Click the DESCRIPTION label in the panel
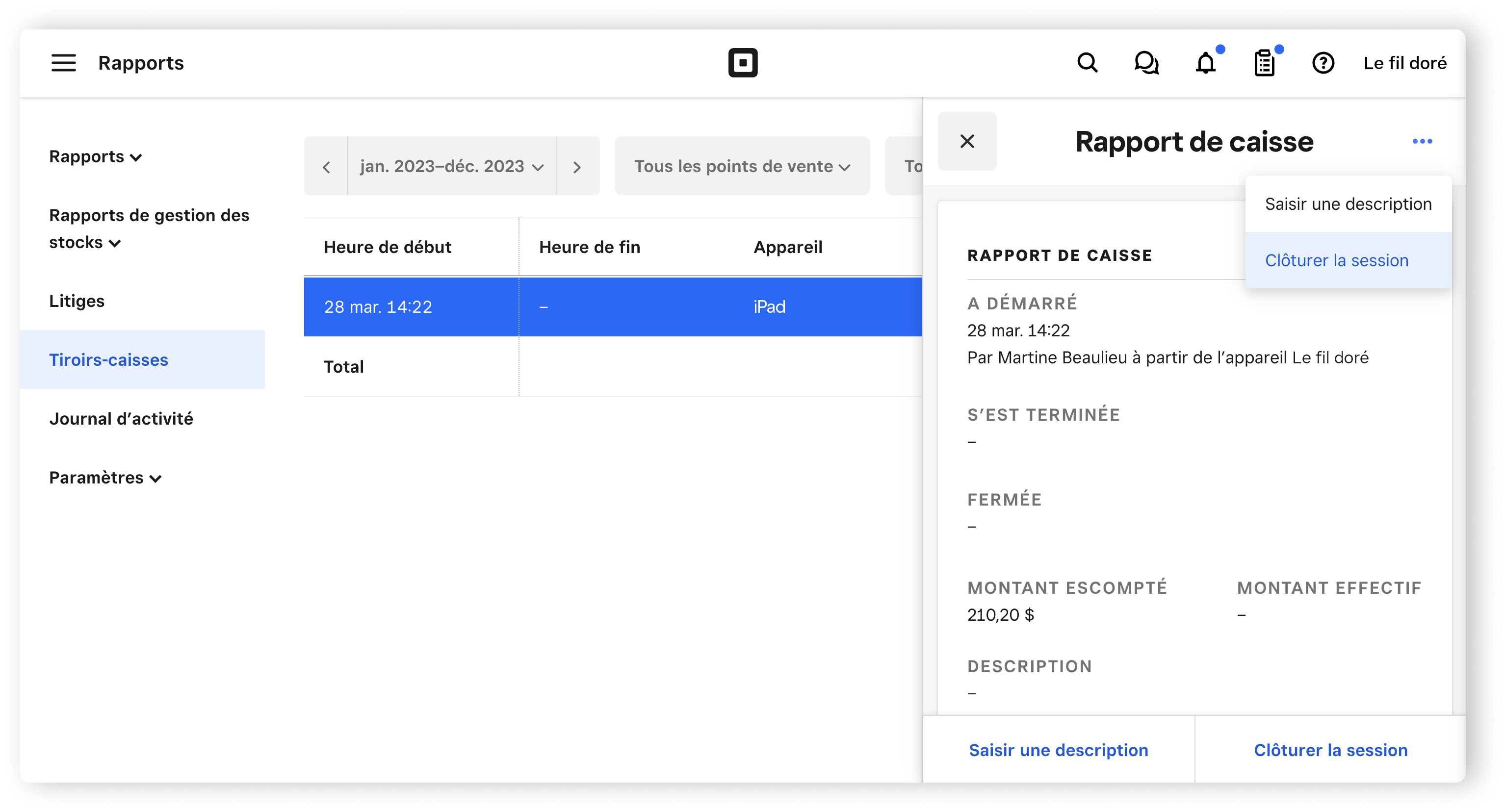 point(1030,666)
